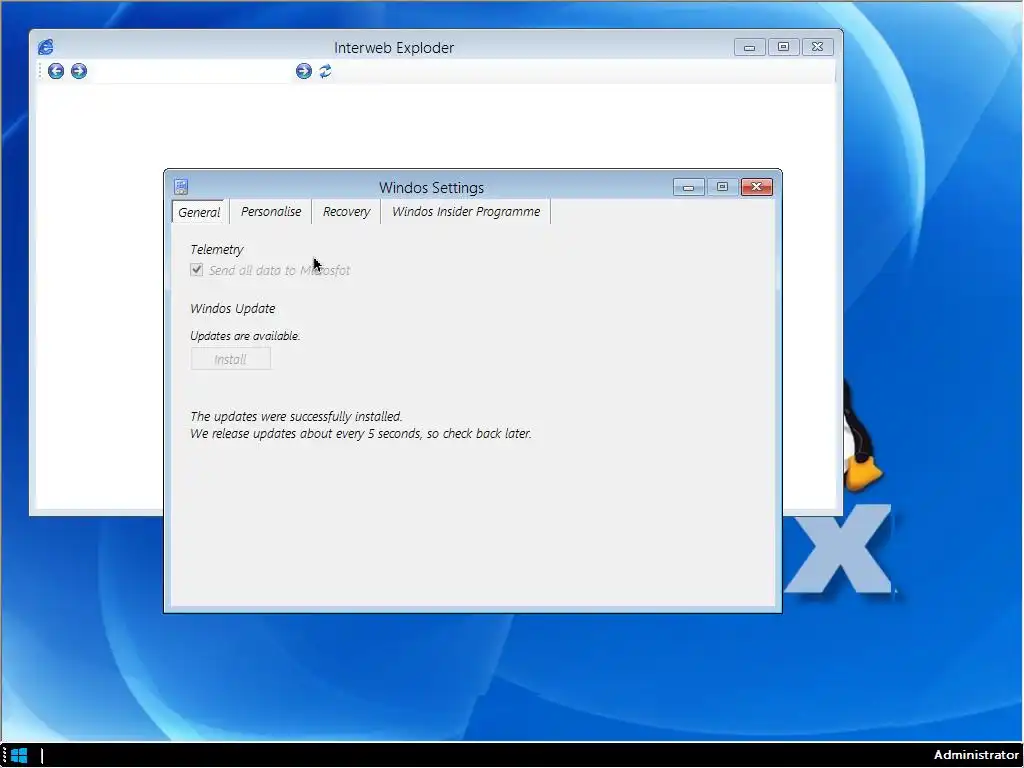The width and height of the screenshot is (1024, 768).
Task: Click the Windos Settings title bar icon
Action: [181, 187]
